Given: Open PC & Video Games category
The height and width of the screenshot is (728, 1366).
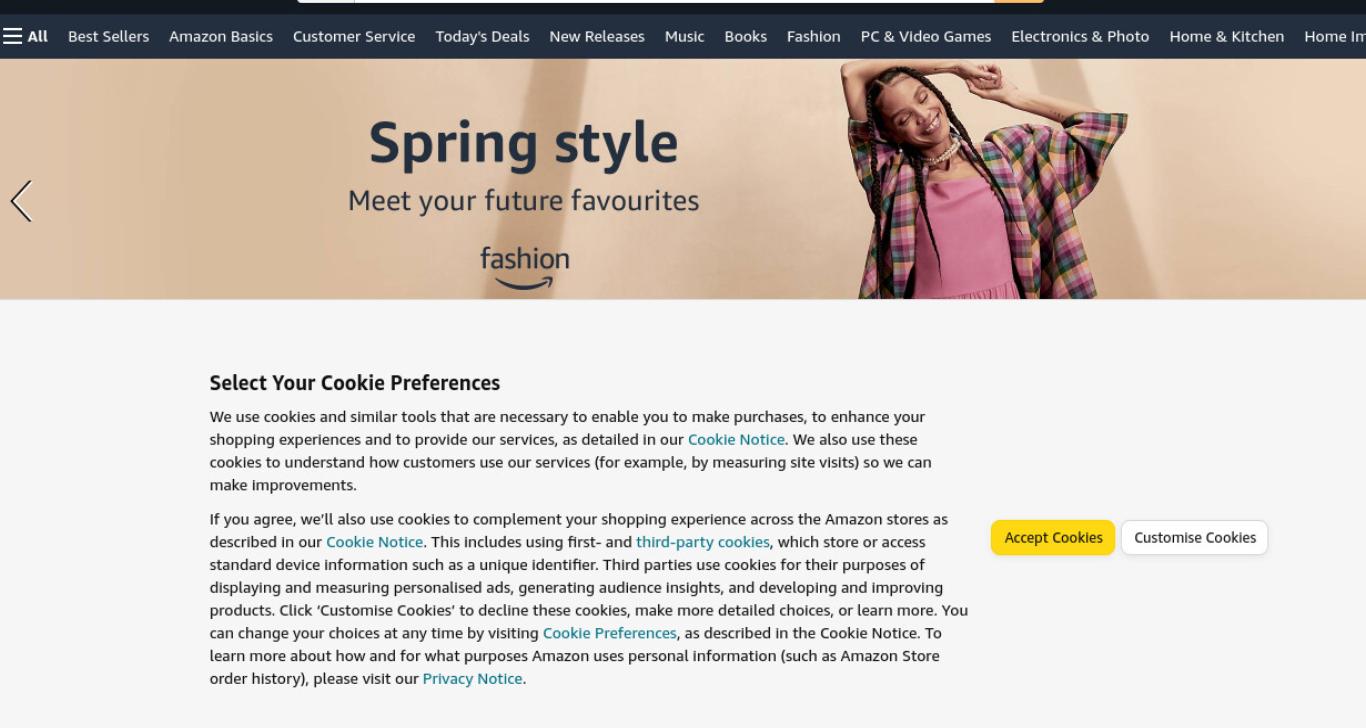Looking at the screenshot, I should 926,37.
